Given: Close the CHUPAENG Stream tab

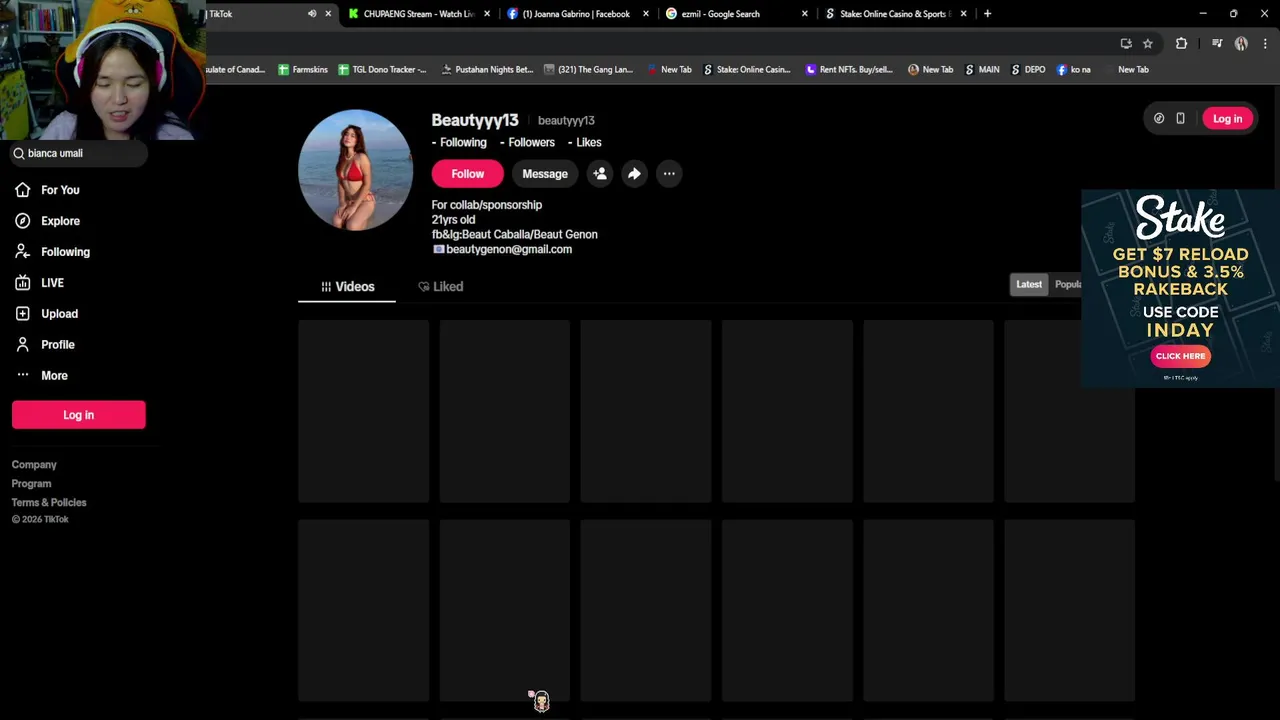Looking at the screenshot, I should [487, 14].
